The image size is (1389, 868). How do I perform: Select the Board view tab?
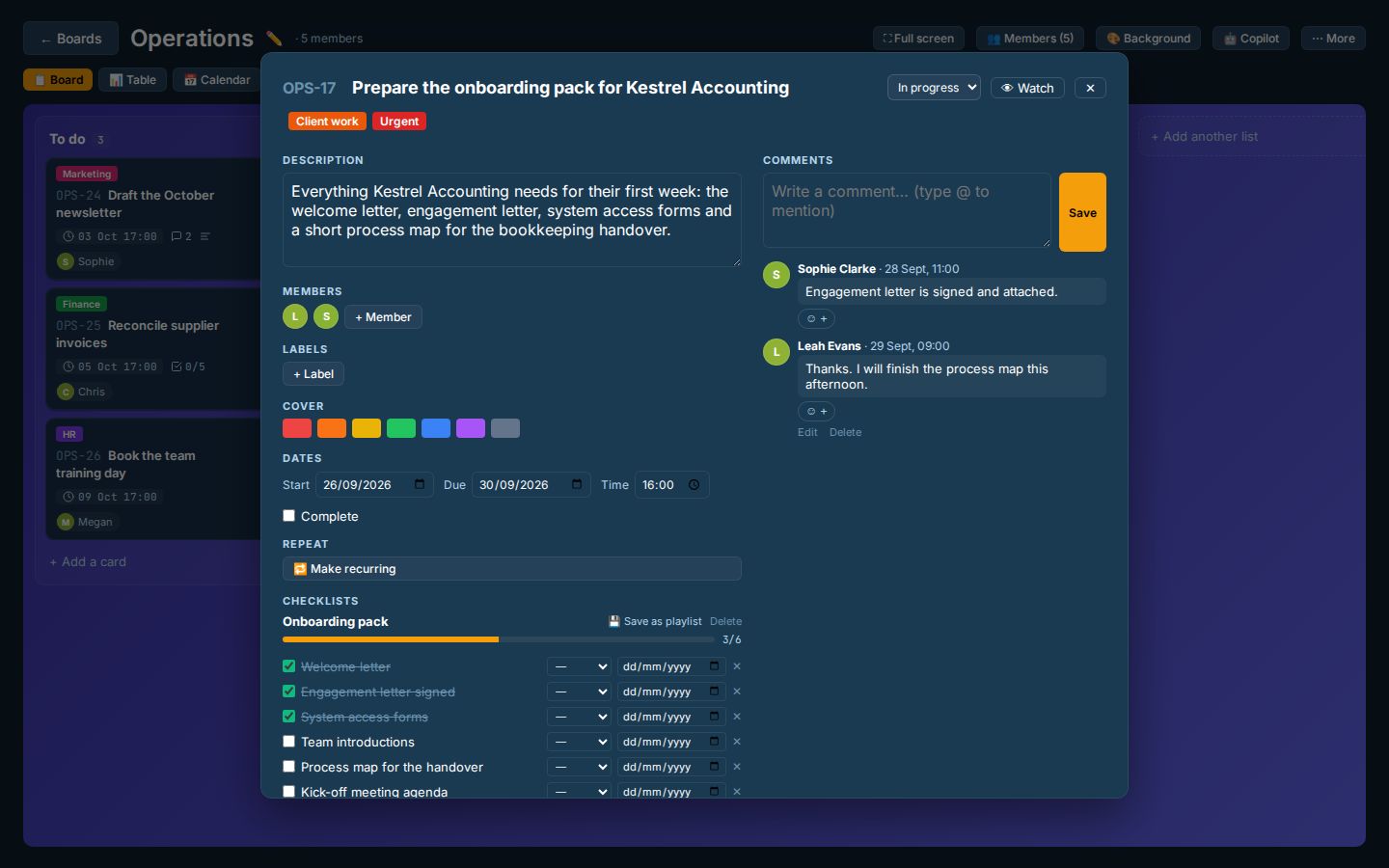tap(58, 80)
